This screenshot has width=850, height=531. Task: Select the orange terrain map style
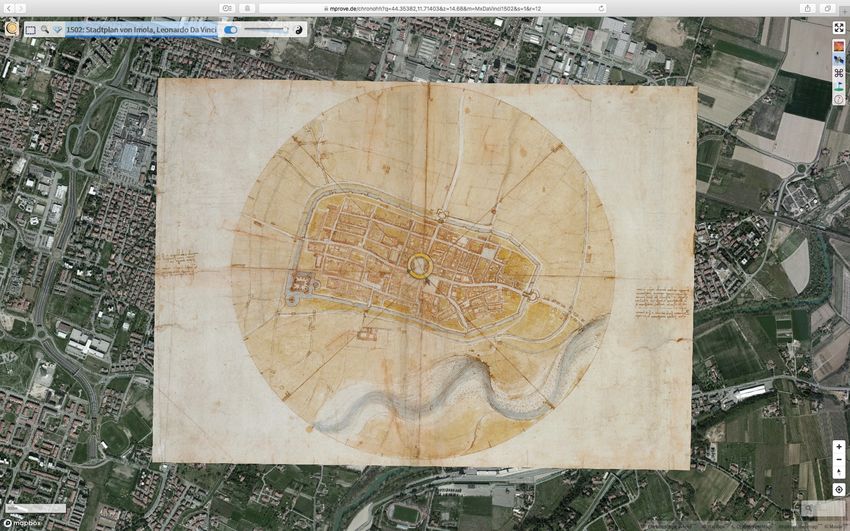(x=839, y=46)
